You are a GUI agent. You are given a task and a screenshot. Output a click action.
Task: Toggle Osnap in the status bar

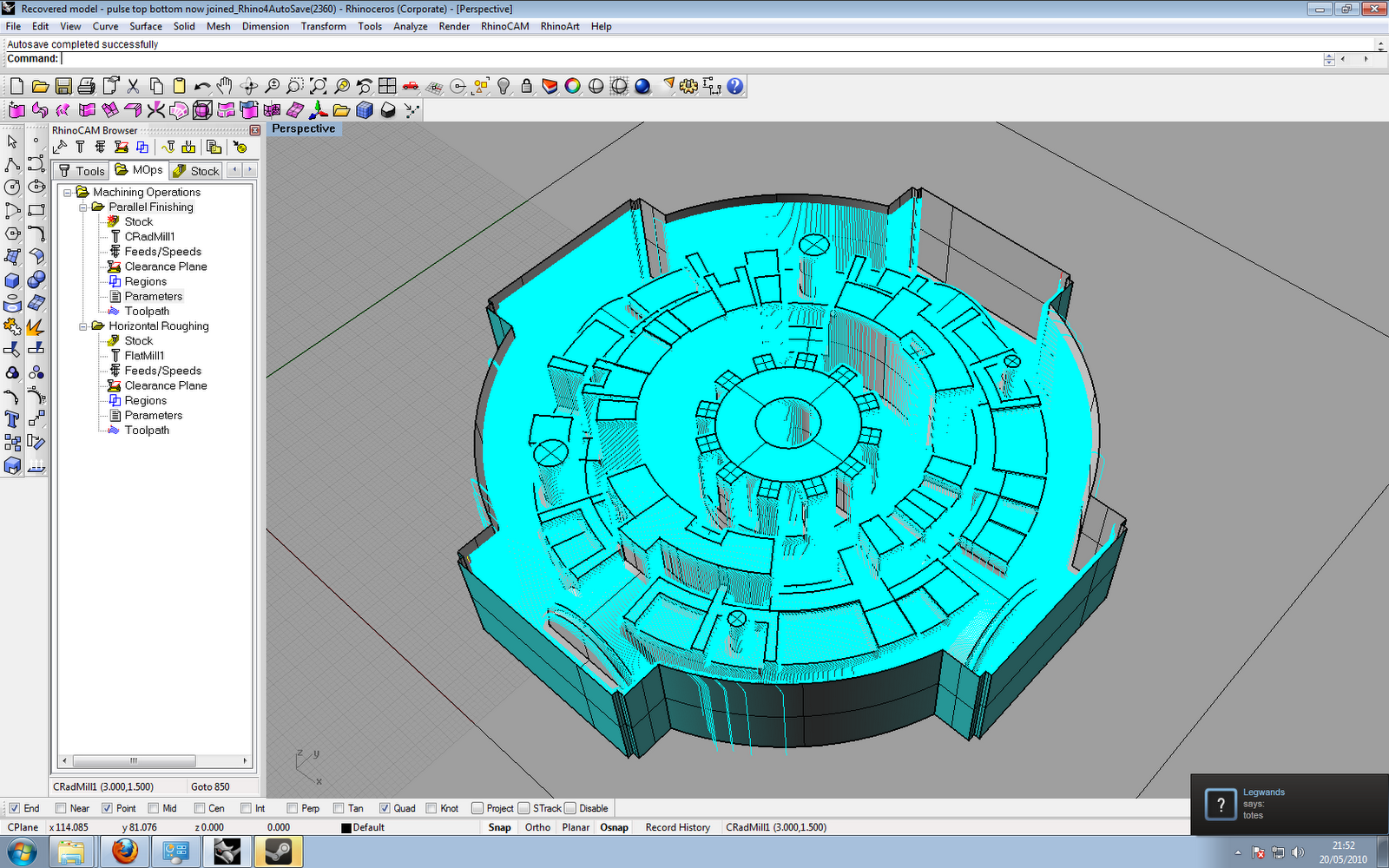614,827
